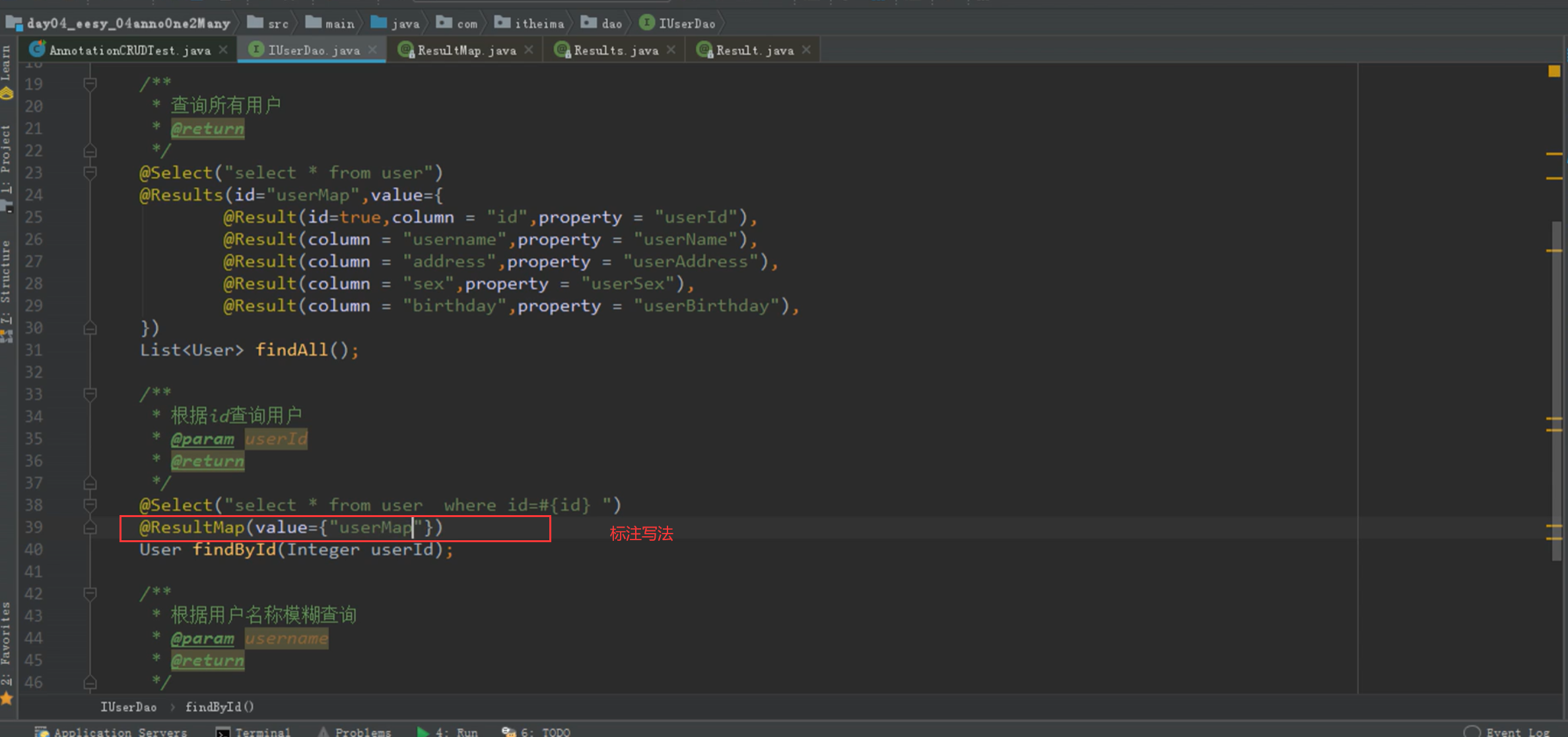Switch to AnnotationCRUDTest.java tab
This screenshot has height=737, width=1568.
129,50
